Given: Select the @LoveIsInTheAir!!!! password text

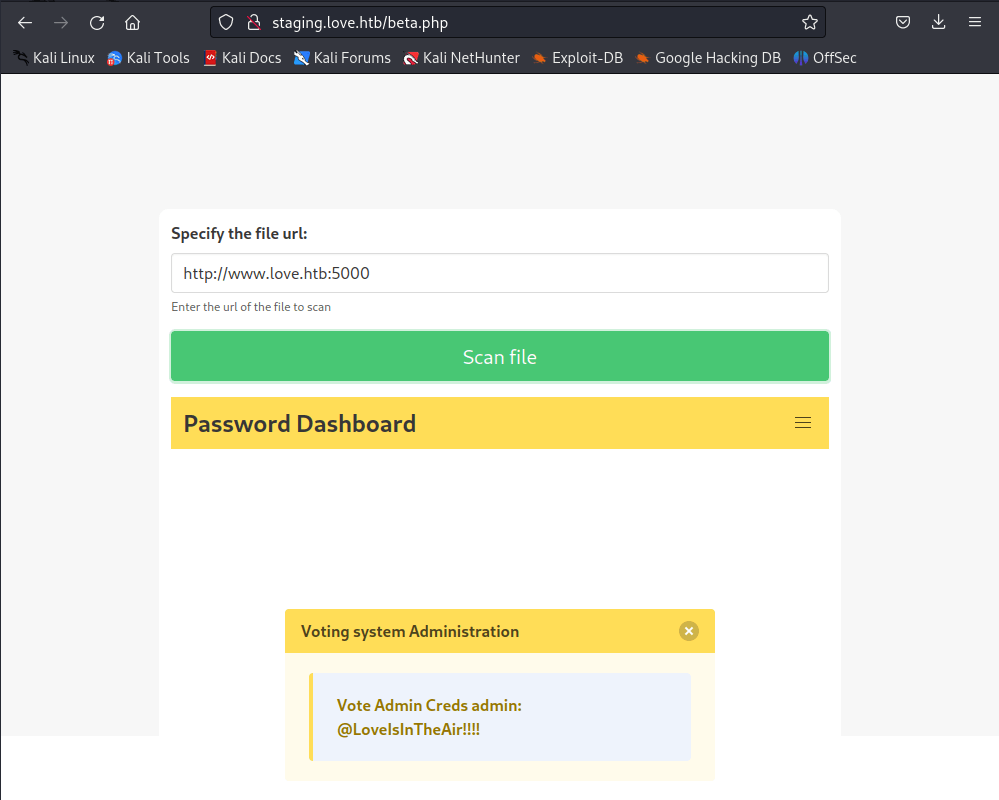Looking at the screenshot, I should point(408,730).
